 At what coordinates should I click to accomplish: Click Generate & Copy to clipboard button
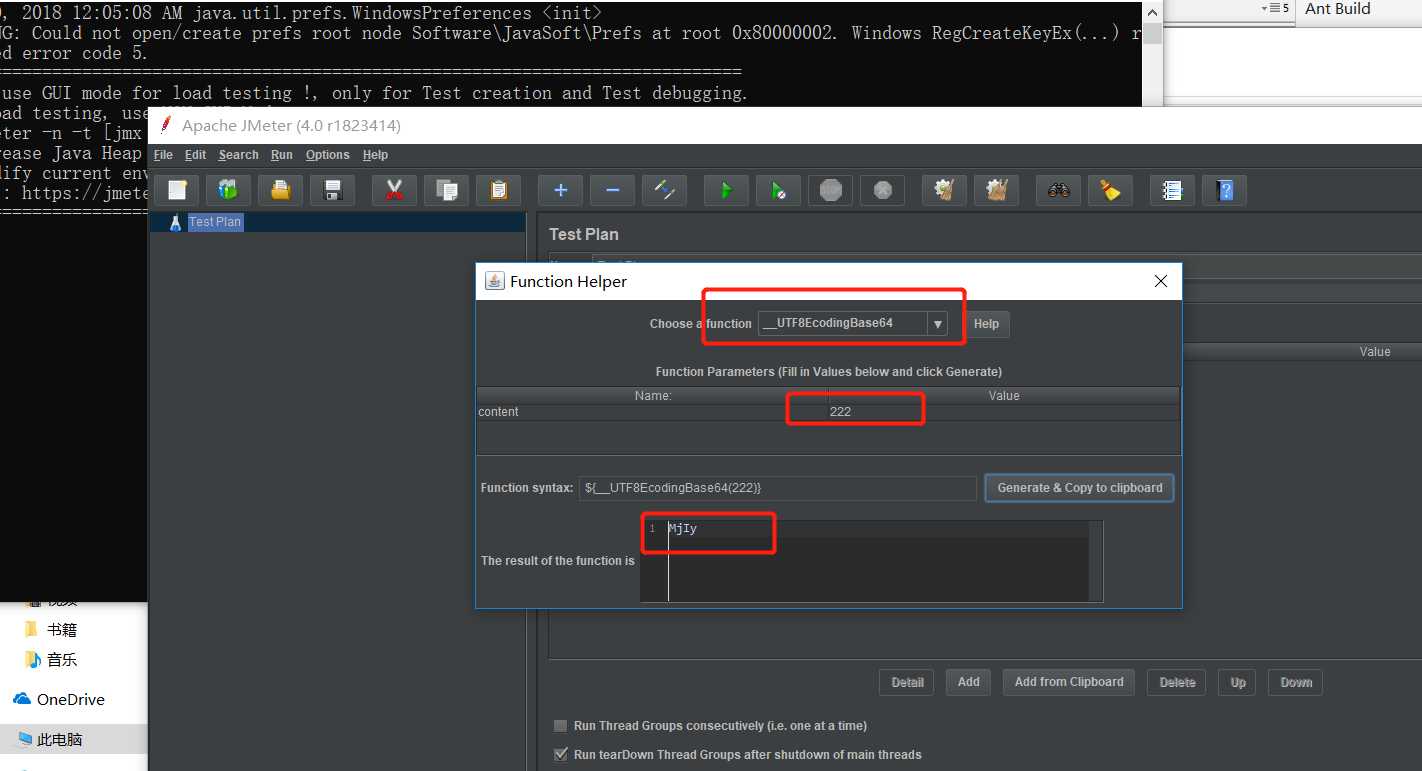point(1079,488)
